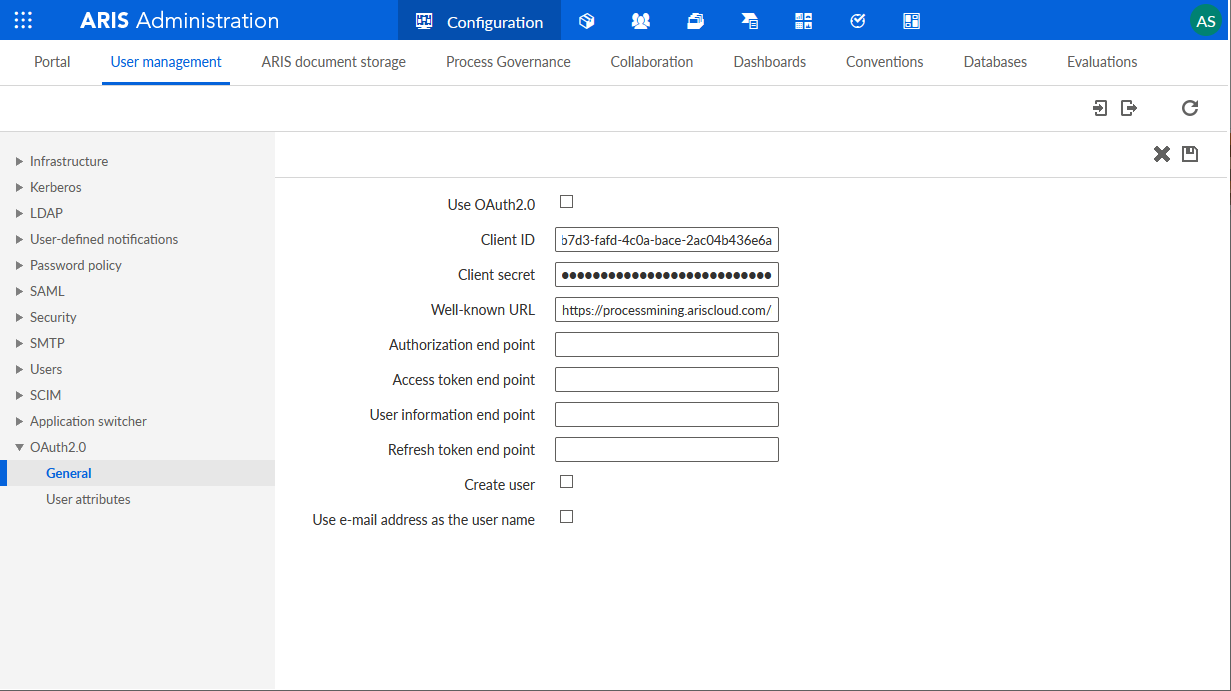Click the Kerberos label in tree
The height and width of the screenshot is (691, 1231).
[x=56, y=187]
